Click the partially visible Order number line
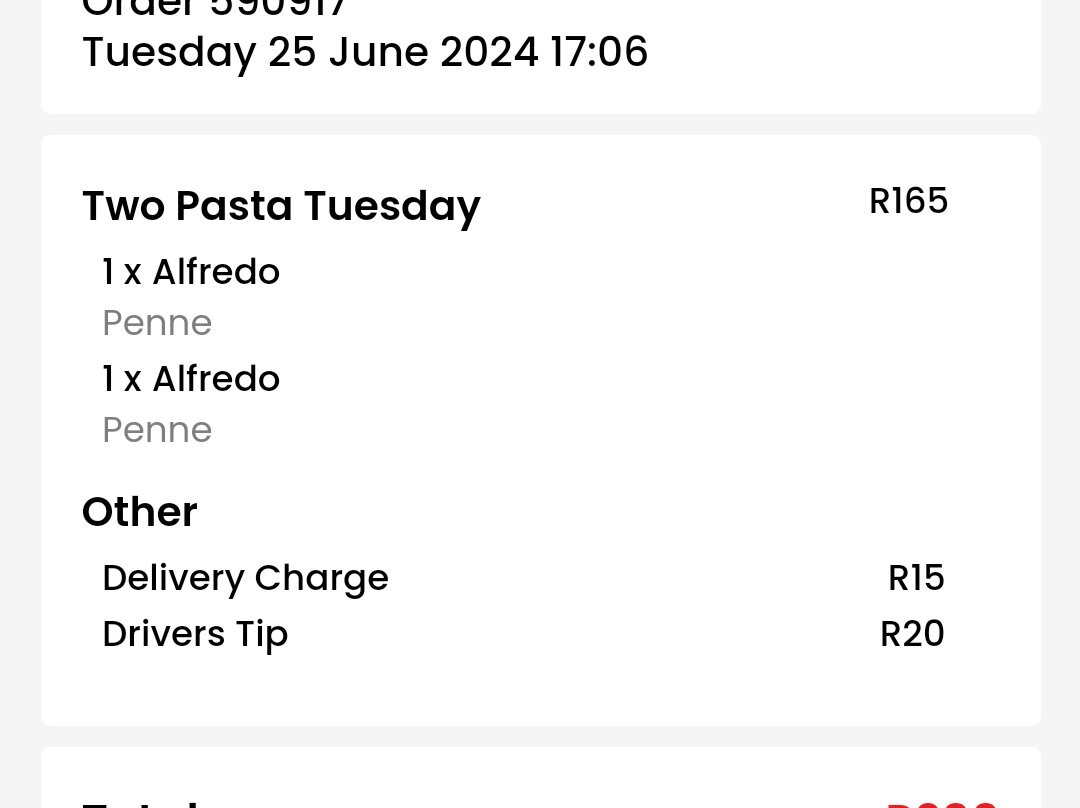The width and height of the screenshot is (1080, 808). (x=214, y=8)
